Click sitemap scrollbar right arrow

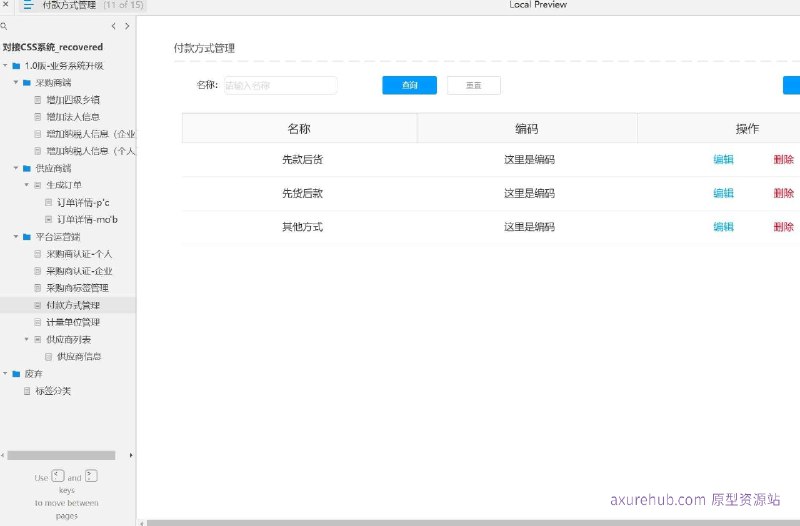click(x=131, y=455)
